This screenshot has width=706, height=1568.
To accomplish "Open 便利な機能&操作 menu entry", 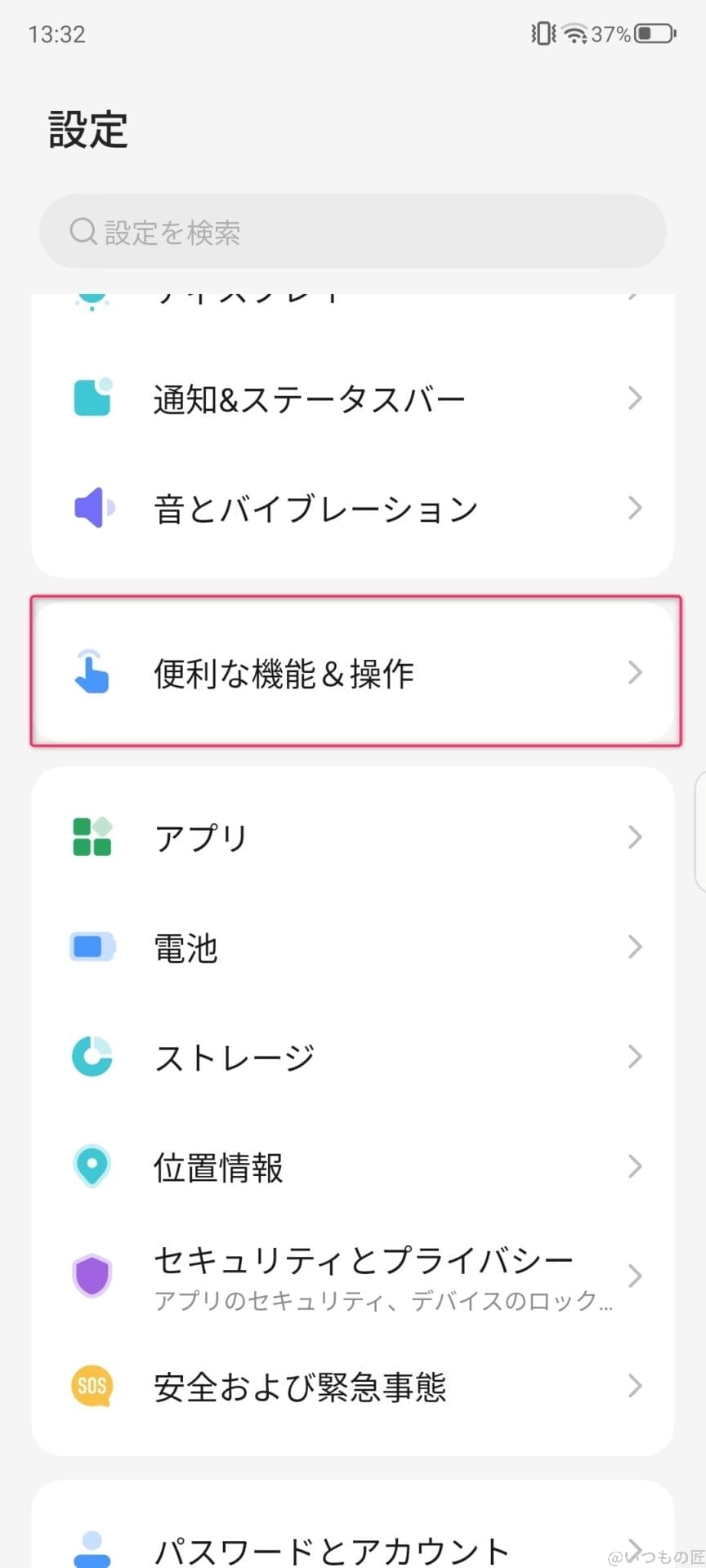I will click(x=353, y=673).
